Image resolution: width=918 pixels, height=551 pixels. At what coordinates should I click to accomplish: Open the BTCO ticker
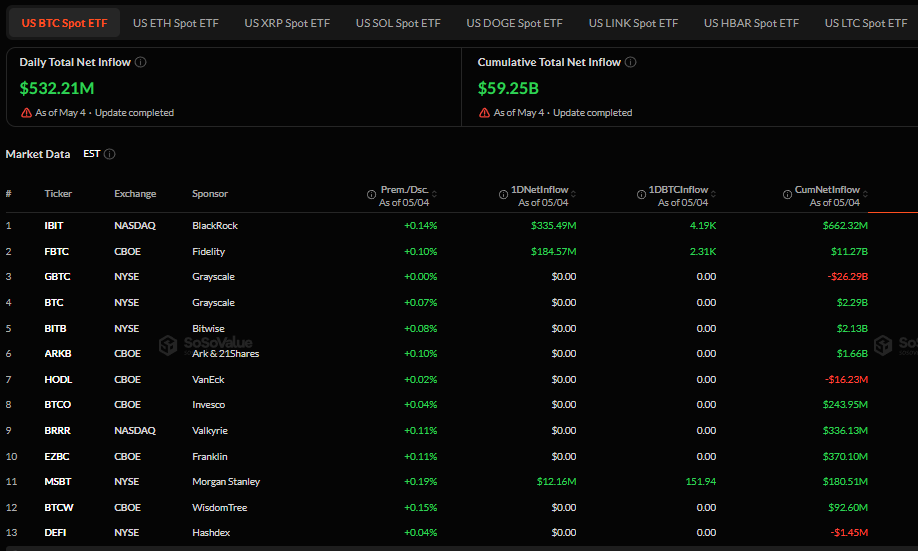pyautogui.click(x=57, y=405)
